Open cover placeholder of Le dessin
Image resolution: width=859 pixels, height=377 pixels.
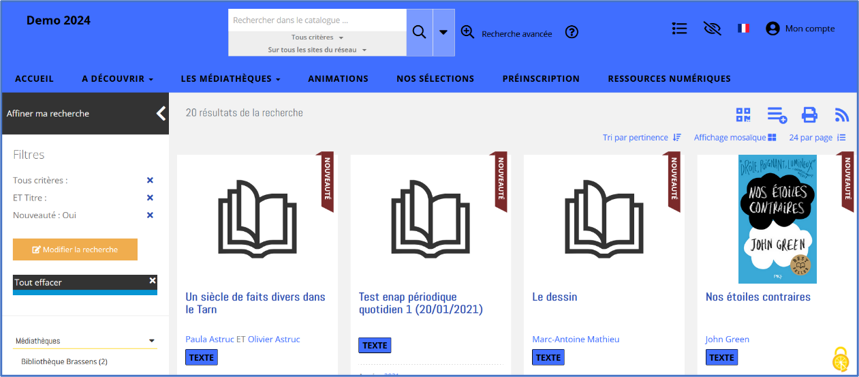tap(603, 218)
